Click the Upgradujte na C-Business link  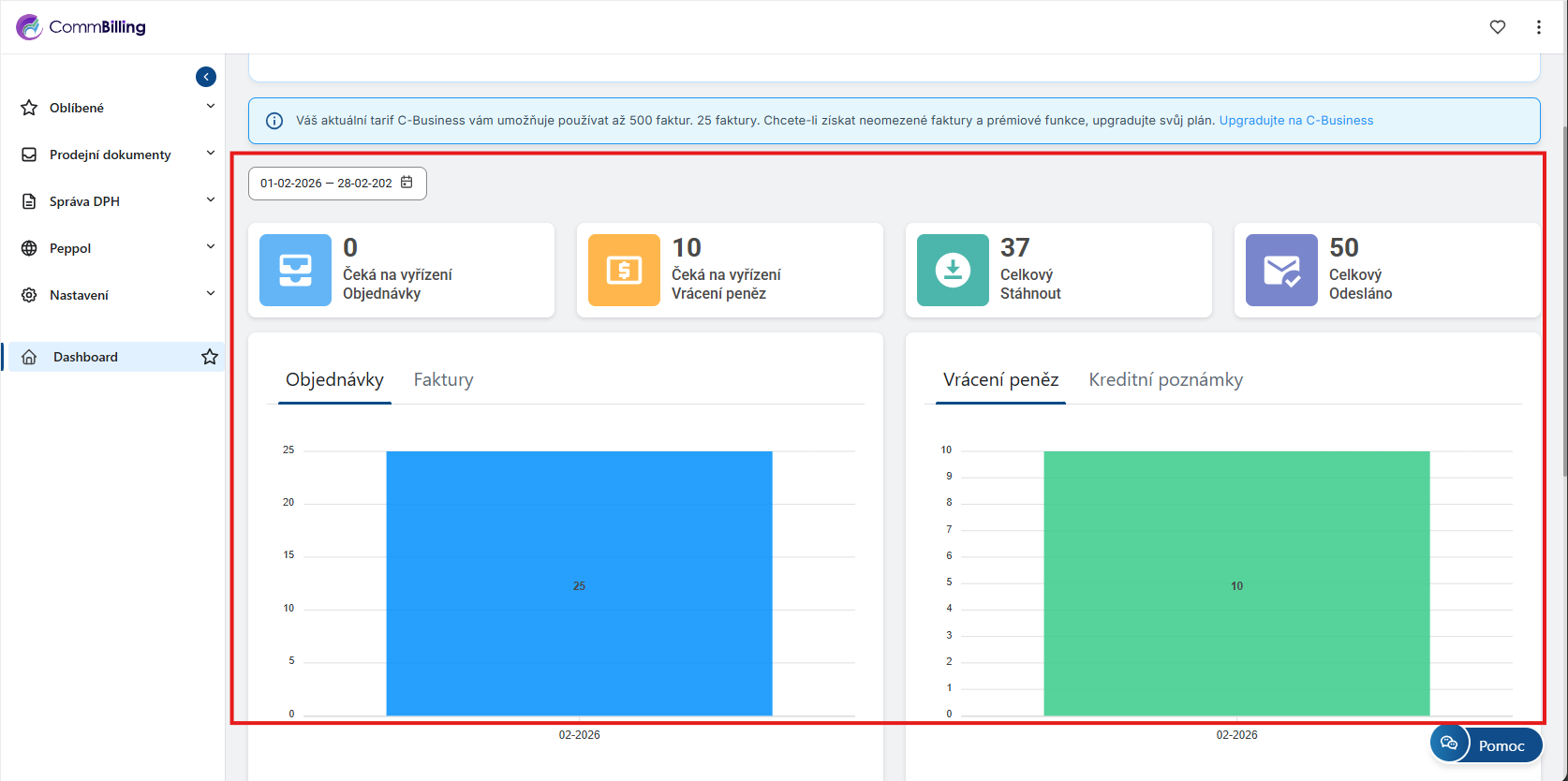(1295, 121)
